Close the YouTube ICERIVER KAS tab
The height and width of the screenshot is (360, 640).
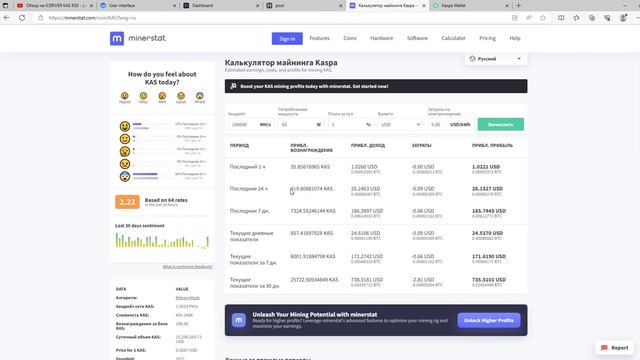click(91, 6)
